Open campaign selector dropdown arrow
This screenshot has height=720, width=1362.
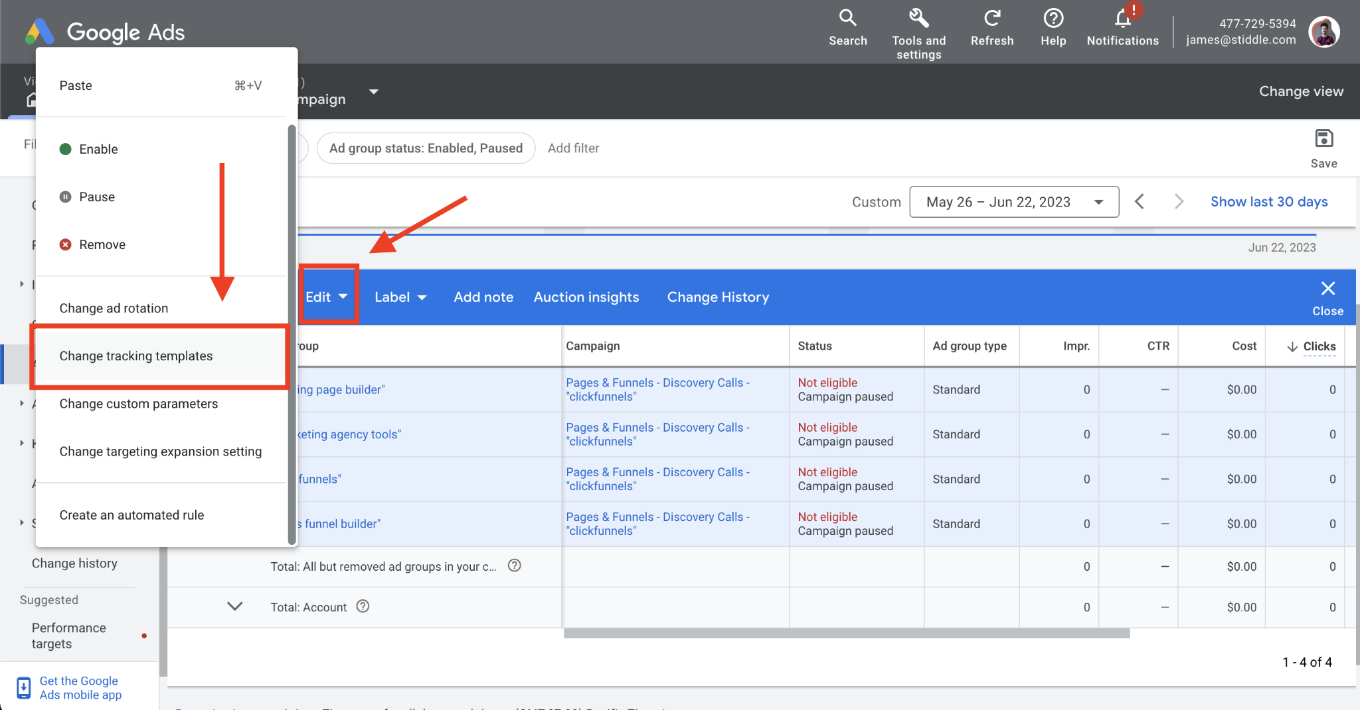[374, 92]
